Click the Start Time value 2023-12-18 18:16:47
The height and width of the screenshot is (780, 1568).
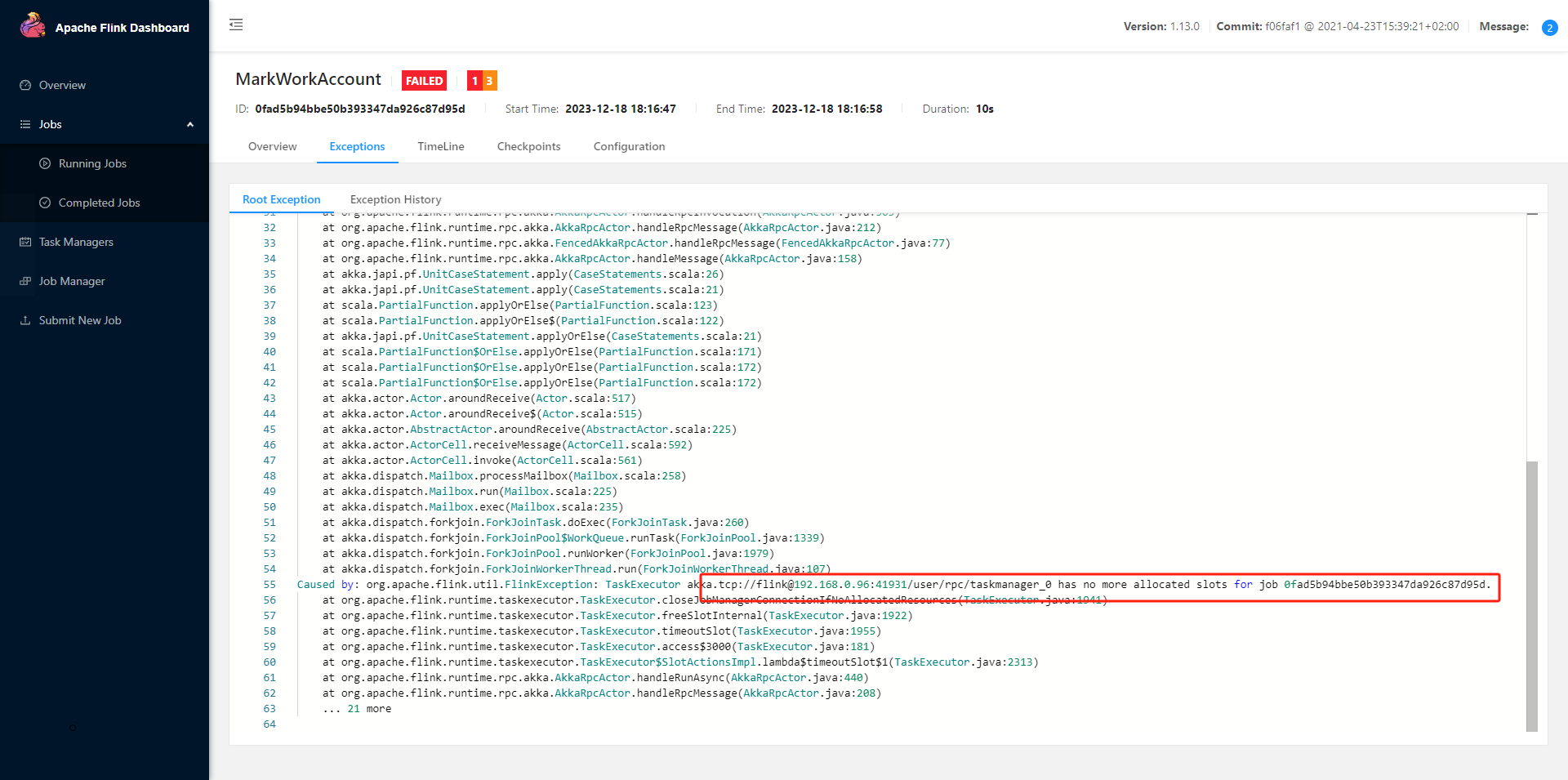621,109
